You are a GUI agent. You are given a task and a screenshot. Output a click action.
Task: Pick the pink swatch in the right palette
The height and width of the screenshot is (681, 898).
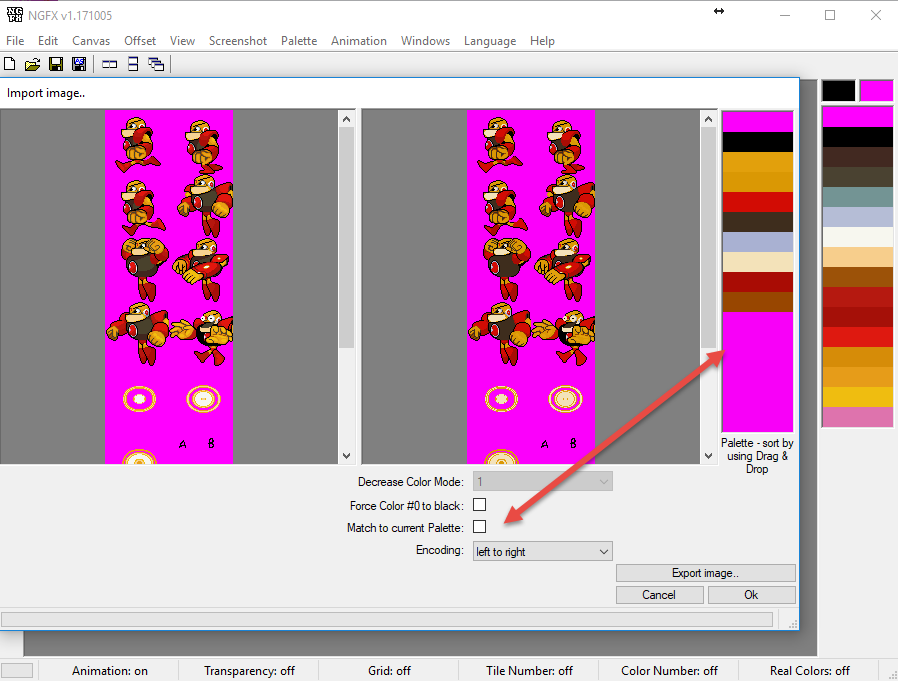point(857,417)
